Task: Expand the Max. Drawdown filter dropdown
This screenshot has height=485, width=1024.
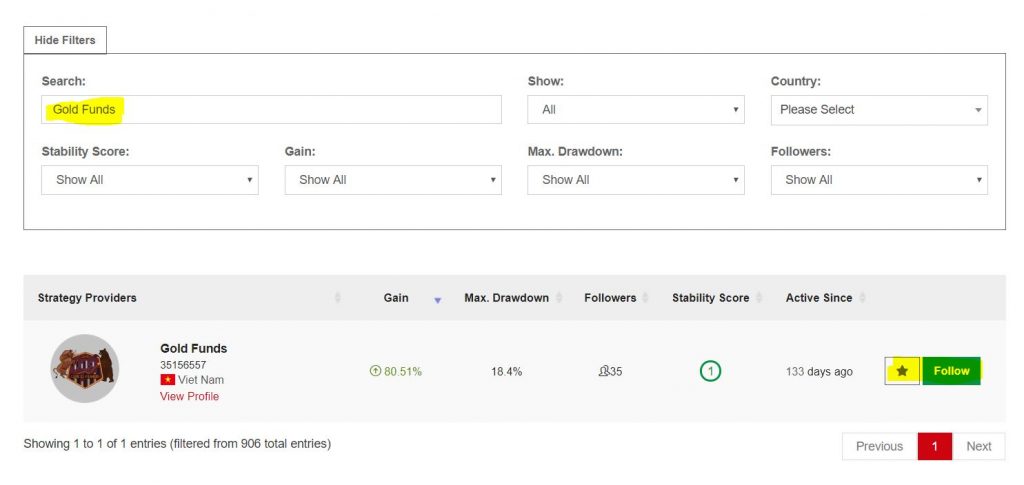Action: 635,180
